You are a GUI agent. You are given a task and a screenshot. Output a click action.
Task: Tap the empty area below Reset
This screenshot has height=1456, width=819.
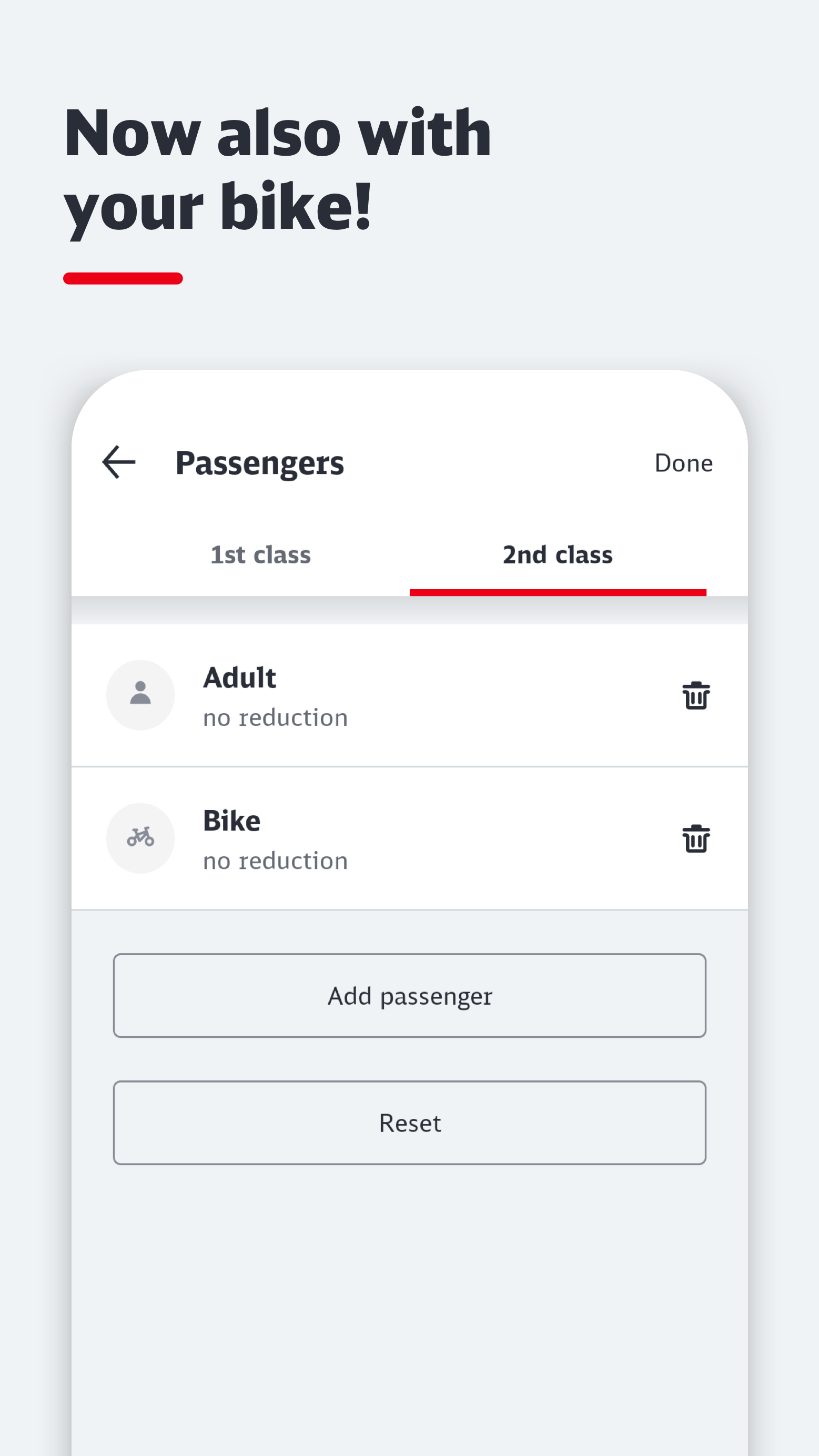click(x=410, y=1311)
